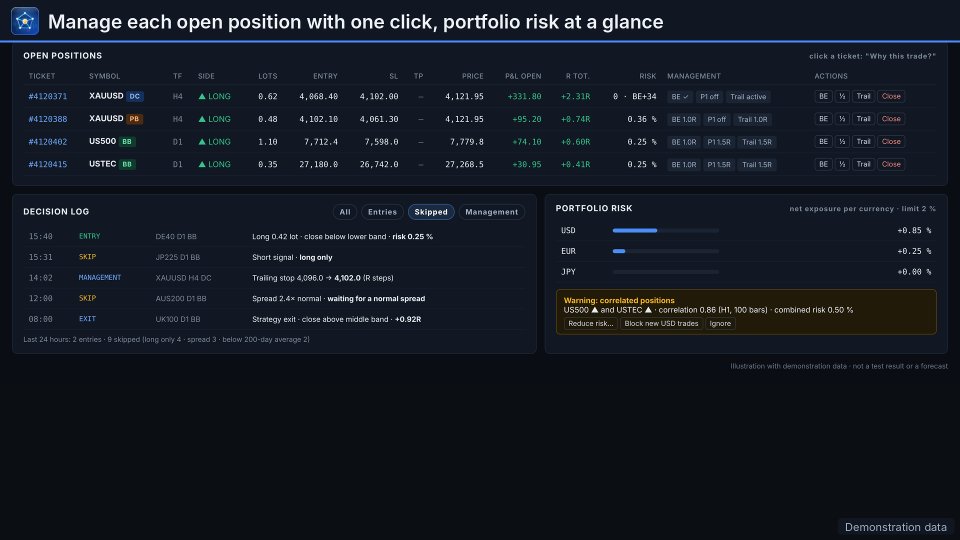Toggle 'Trail 1.5R' chip in USTEC row
Image resolution: width=960 pixels, height=540 pixels.
click(757, 165)
